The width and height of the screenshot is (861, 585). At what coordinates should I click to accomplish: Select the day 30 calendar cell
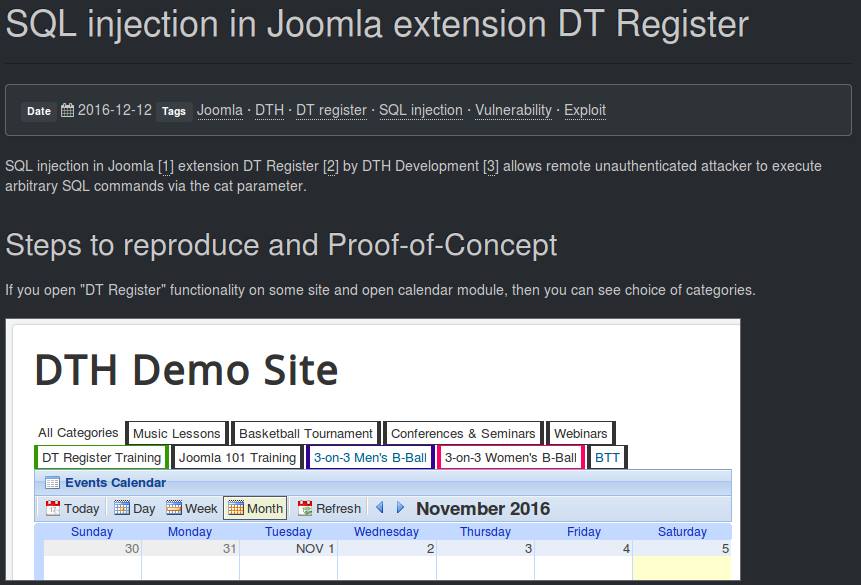(x=92, y=560)
